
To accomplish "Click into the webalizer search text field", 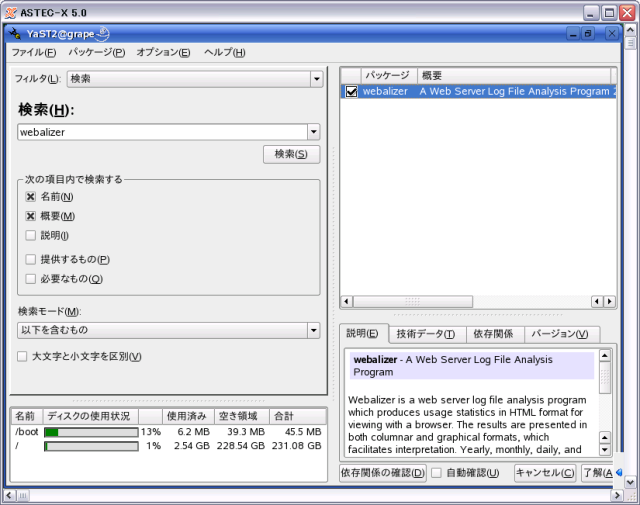I will 160,132.
